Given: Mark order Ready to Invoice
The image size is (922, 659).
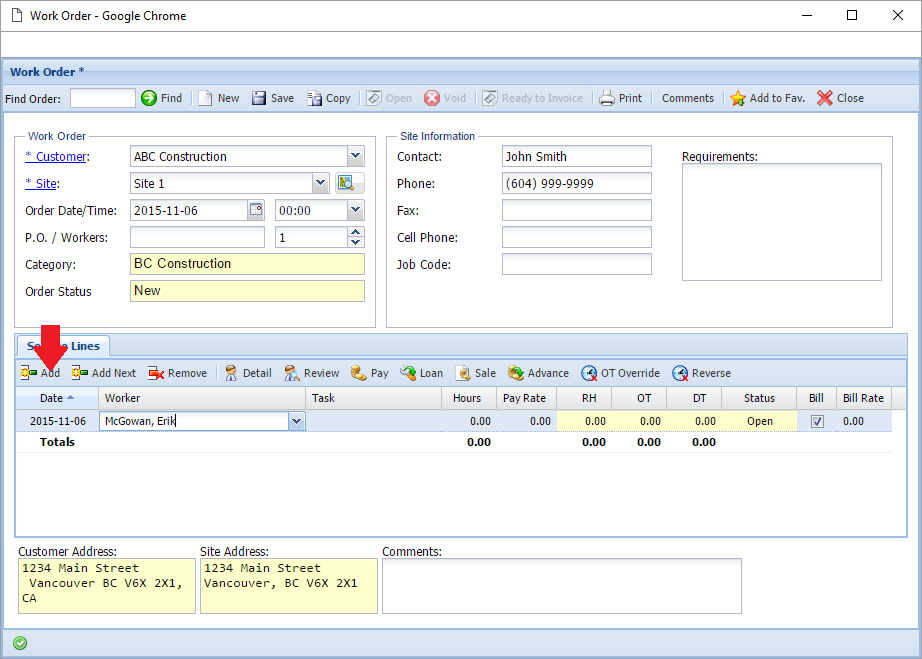Looking at the screenshot, I should [x=533, y=98].
